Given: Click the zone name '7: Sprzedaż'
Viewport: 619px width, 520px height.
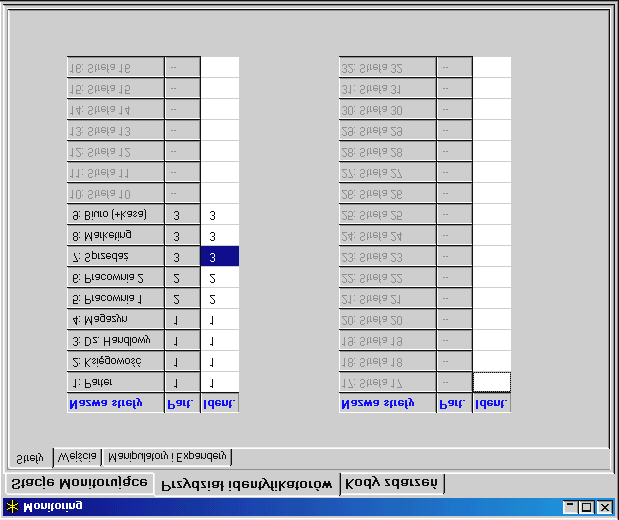Looking at the screenshot, I should (116, 257).
